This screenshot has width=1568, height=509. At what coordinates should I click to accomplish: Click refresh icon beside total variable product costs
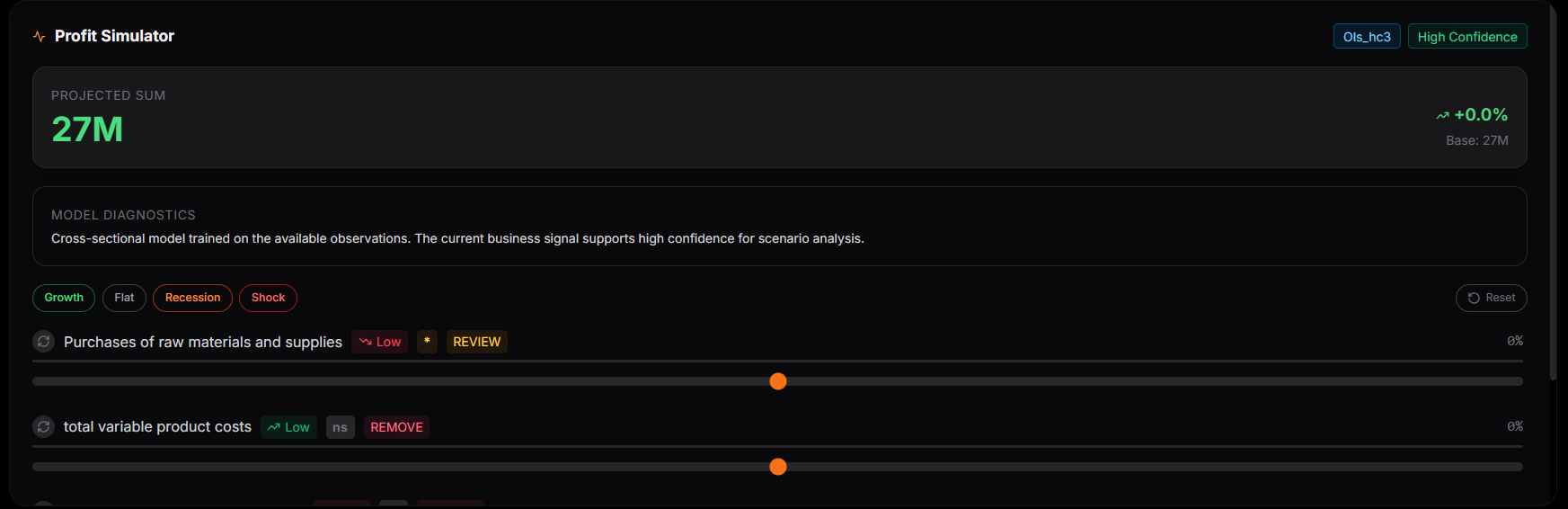[43, 427]
